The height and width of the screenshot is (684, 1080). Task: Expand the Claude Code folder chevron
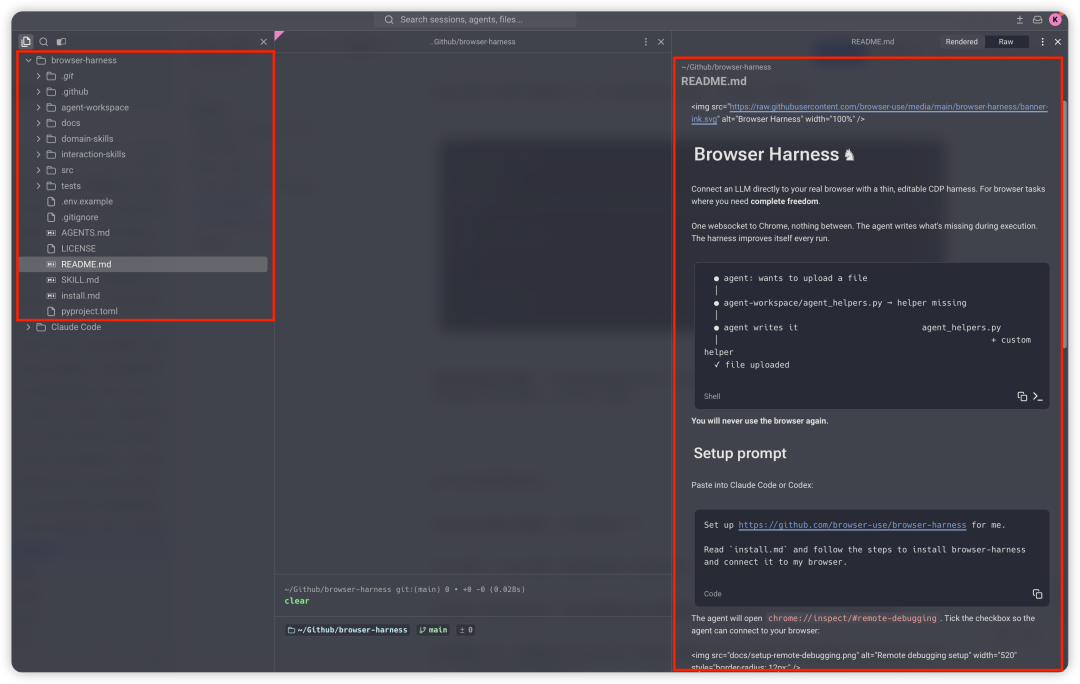click(x=28, y=327)
